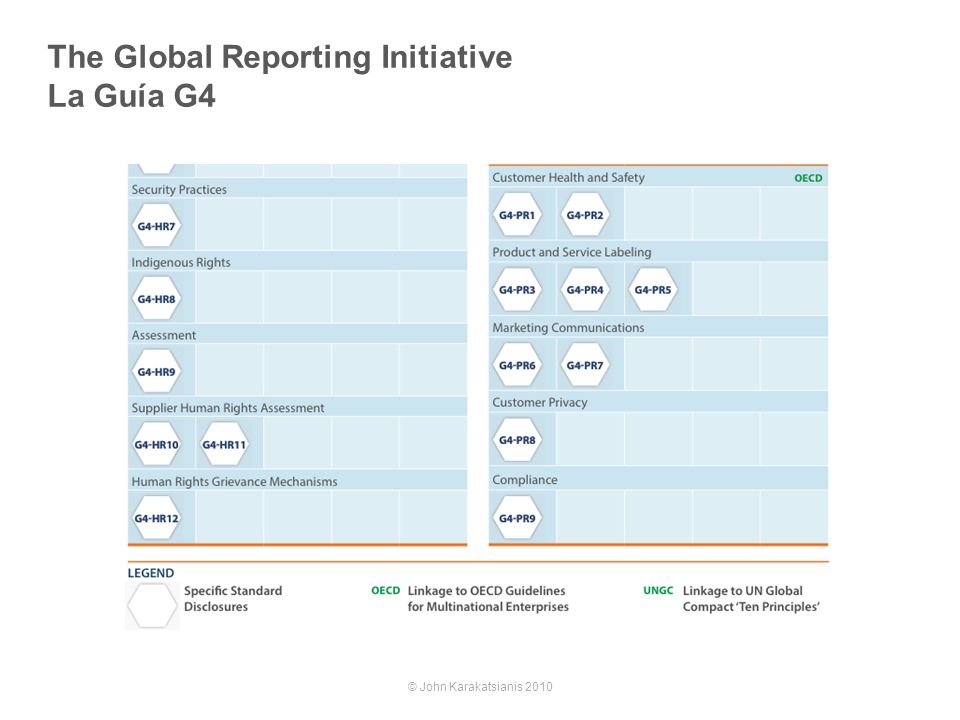Select the G4-PR3 hexagon
Viewport: 960px width, 720px height.
pyautogui.click(x=517, y=290)
